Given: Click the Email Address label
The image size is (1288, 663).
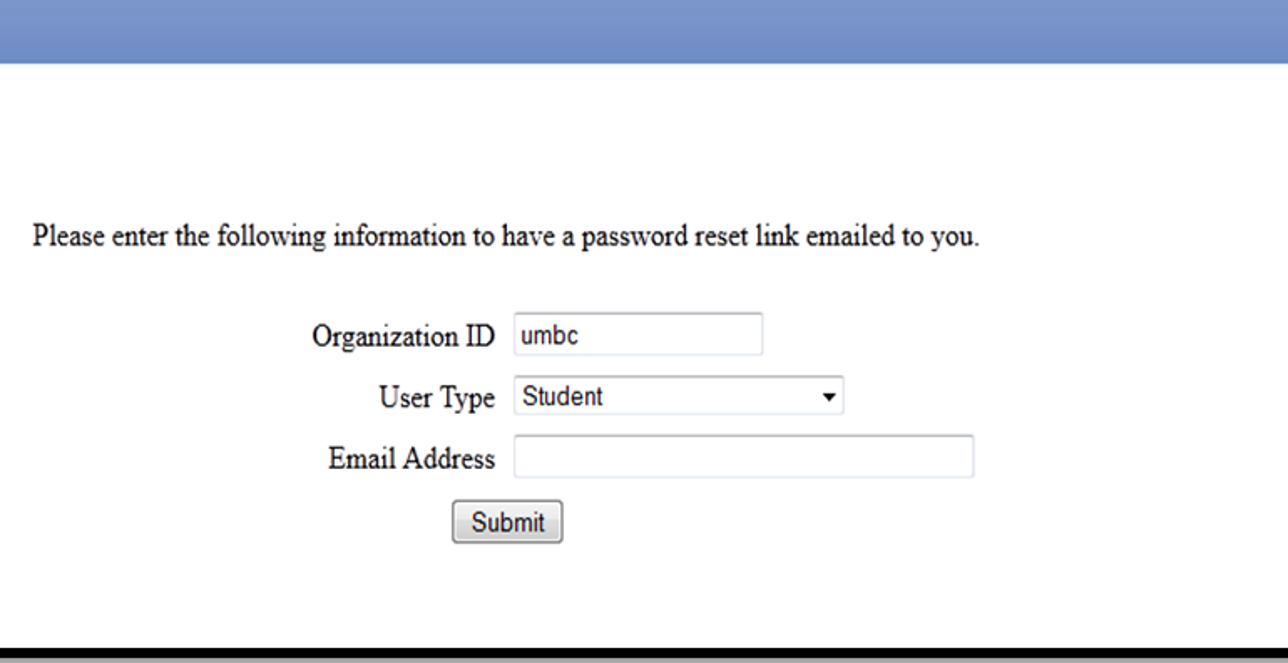Looking at the screenshot, I should [x=411, y=459].
